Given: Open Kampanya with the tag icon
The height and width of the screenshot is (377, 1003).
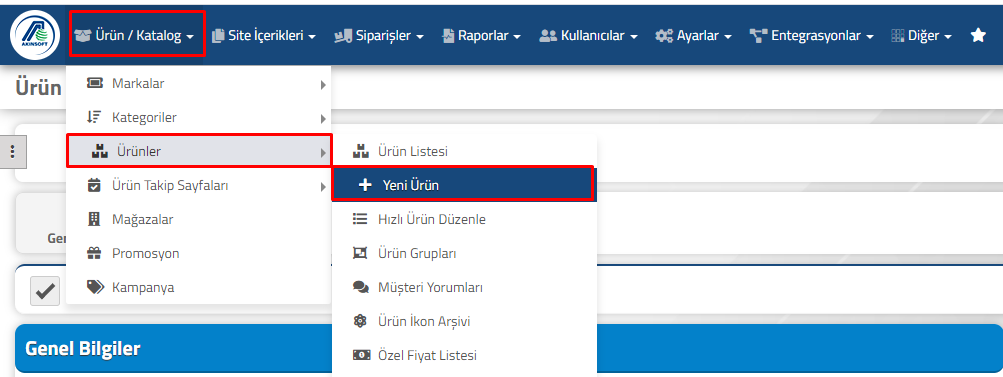Looking at the screenshot, I should [x=198, y=287].
